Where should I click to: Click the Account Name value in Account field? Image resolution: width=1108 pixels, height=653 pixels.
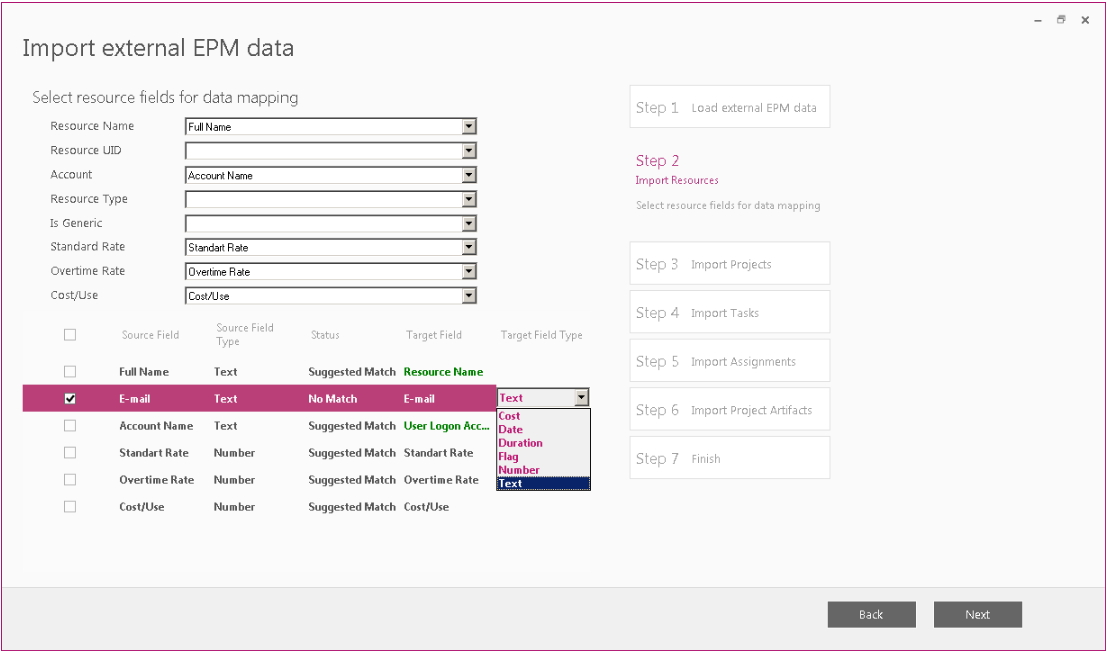pos(220,175)
